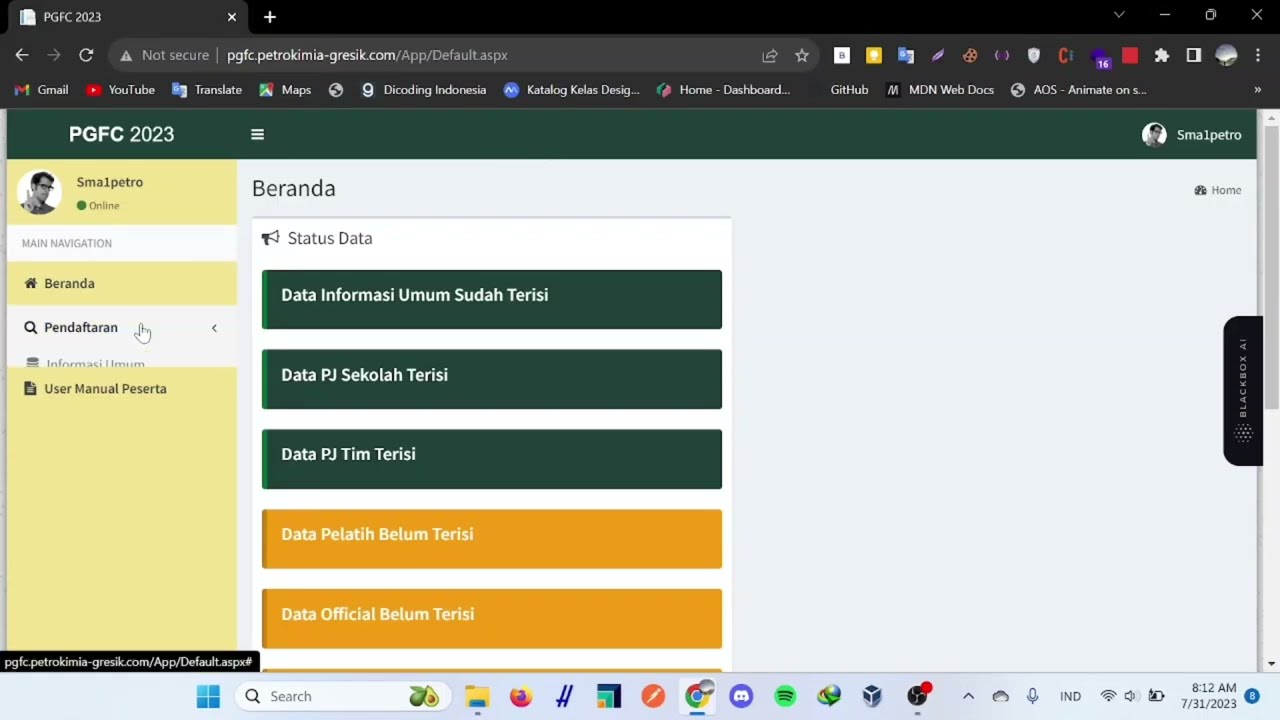Open the Google Translate extension icon
Screen dimensions: 1280x720
click(906, 55)
